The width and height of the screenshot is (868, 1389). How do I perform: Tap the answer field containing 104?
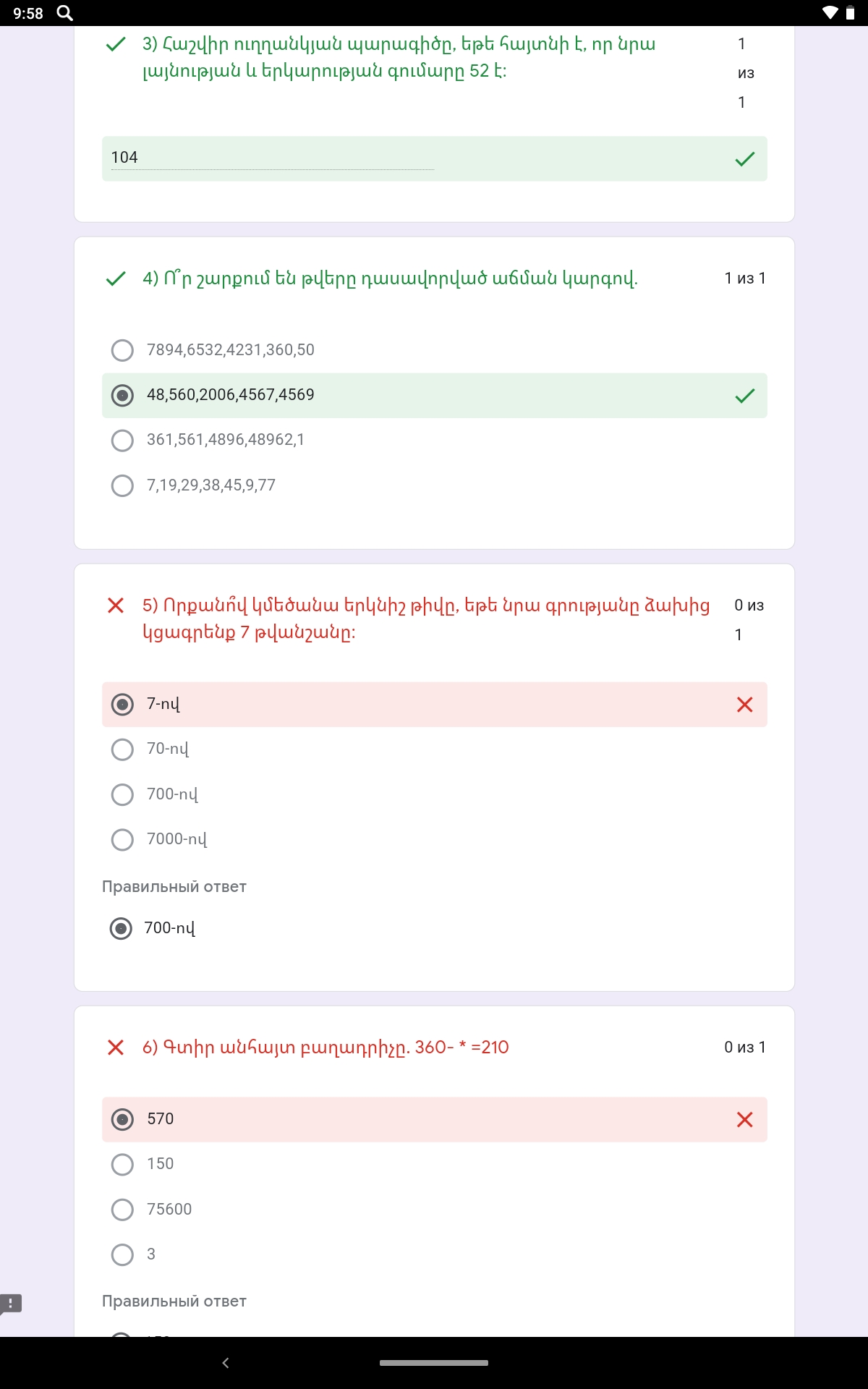click(271, 158)
